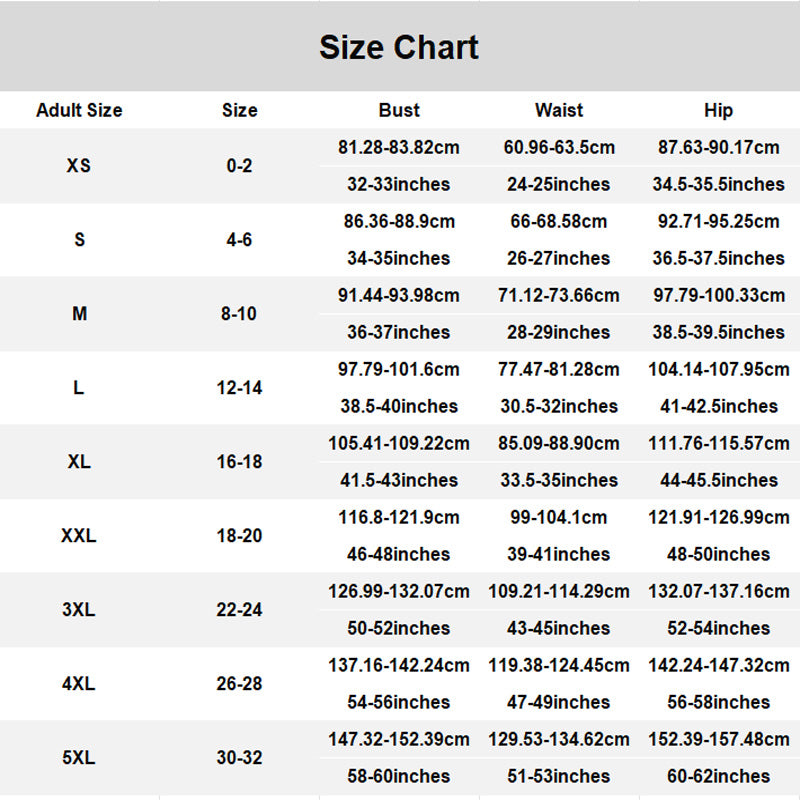Select the 111.76-115.57cm hip cell
The height and width of the screenshot is (800, 800).
point(718,444)
